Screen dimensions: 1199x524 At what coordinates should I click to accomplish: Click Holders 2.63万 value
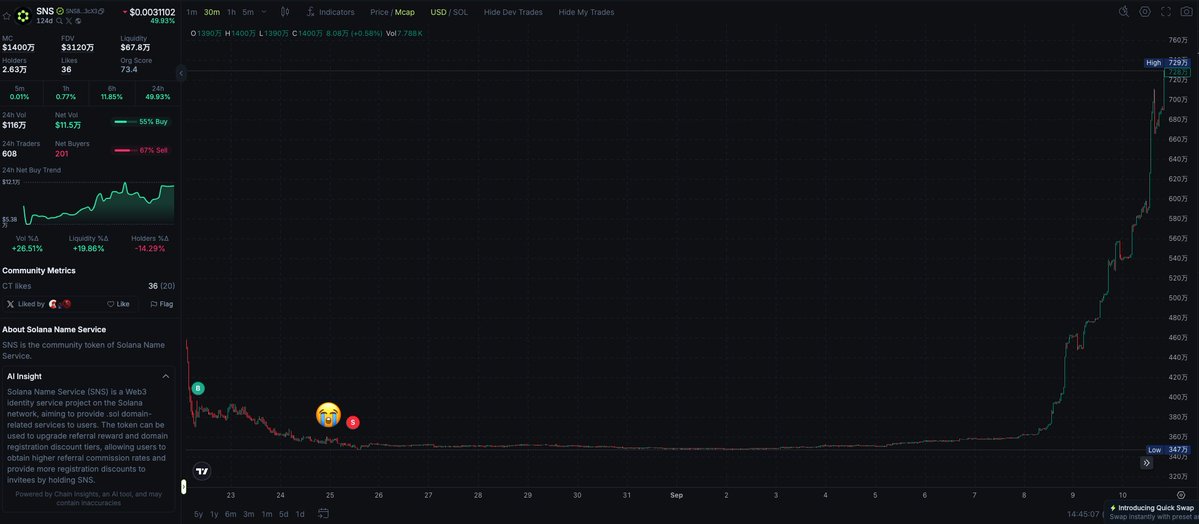pos(15,70)
